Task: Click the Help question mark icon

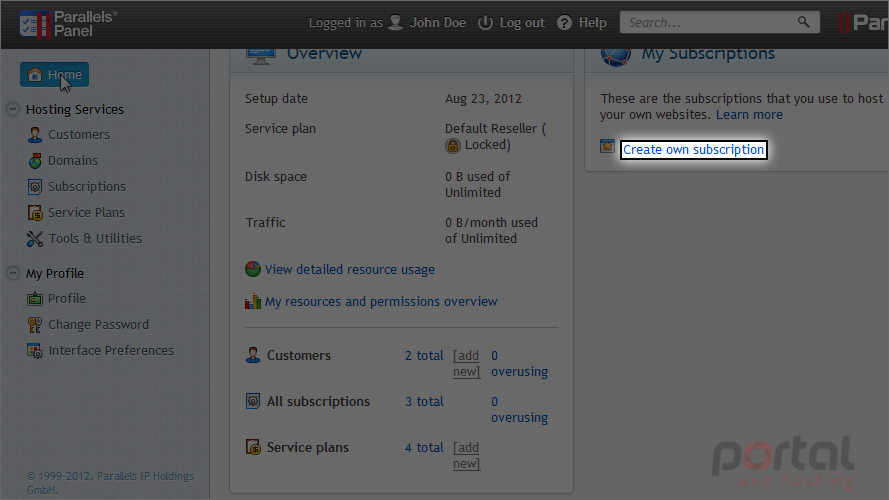Action: coord(564,23)
